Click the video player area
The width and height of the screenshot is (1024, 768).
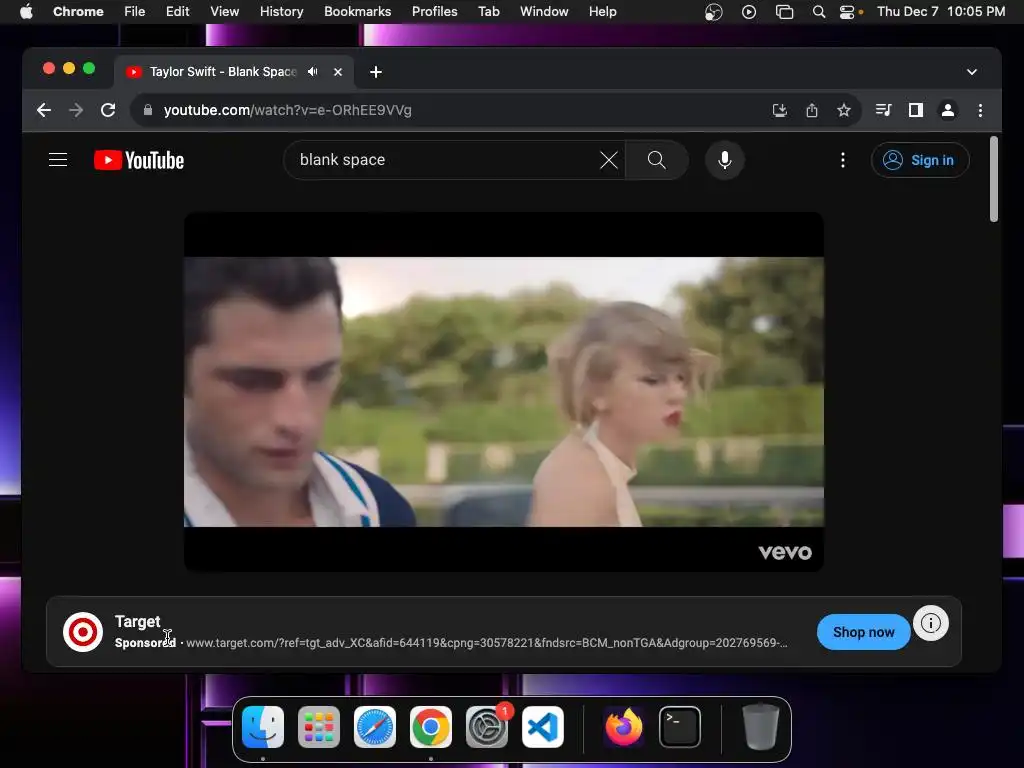click(x=504, y=392)
